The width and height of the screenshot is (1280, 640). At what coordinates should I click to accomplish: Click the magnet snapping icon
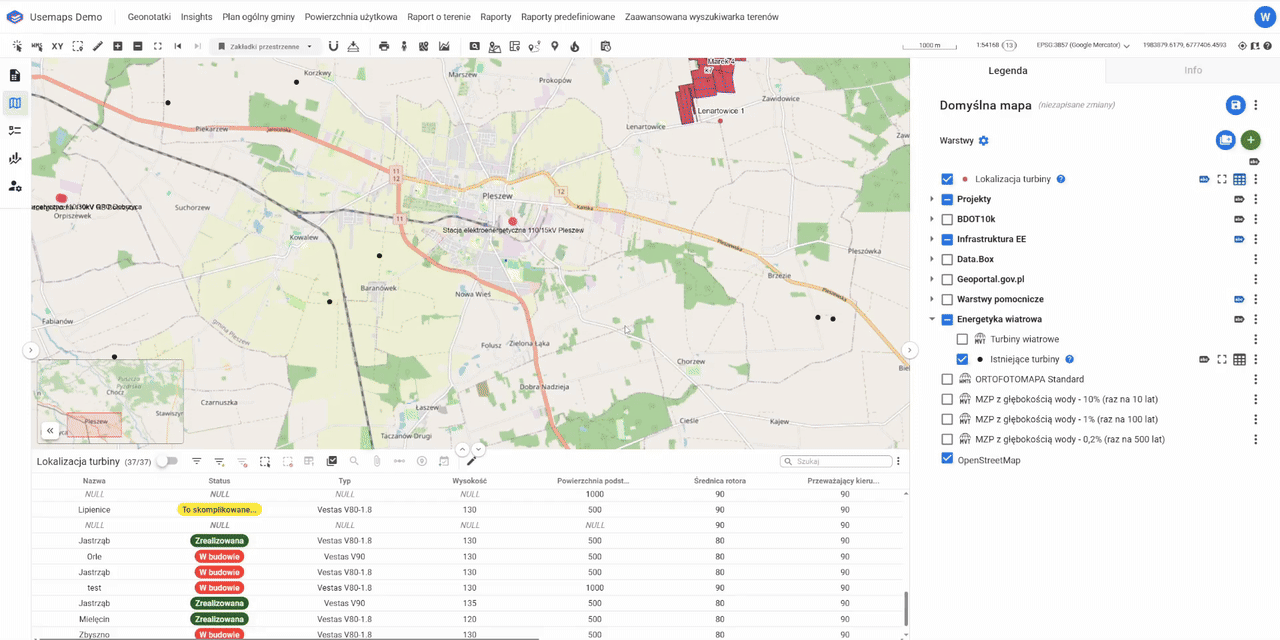click(333, 46)
